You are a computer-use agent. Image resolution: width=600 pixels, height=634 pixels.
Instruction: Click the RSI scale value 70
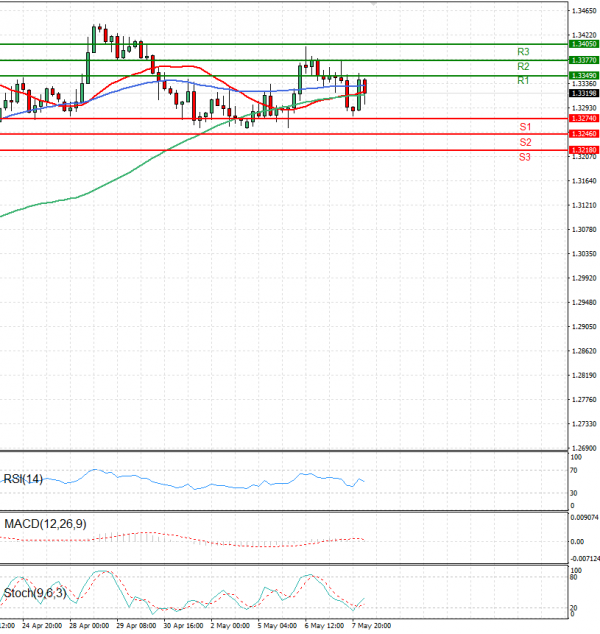coord(573,471)
